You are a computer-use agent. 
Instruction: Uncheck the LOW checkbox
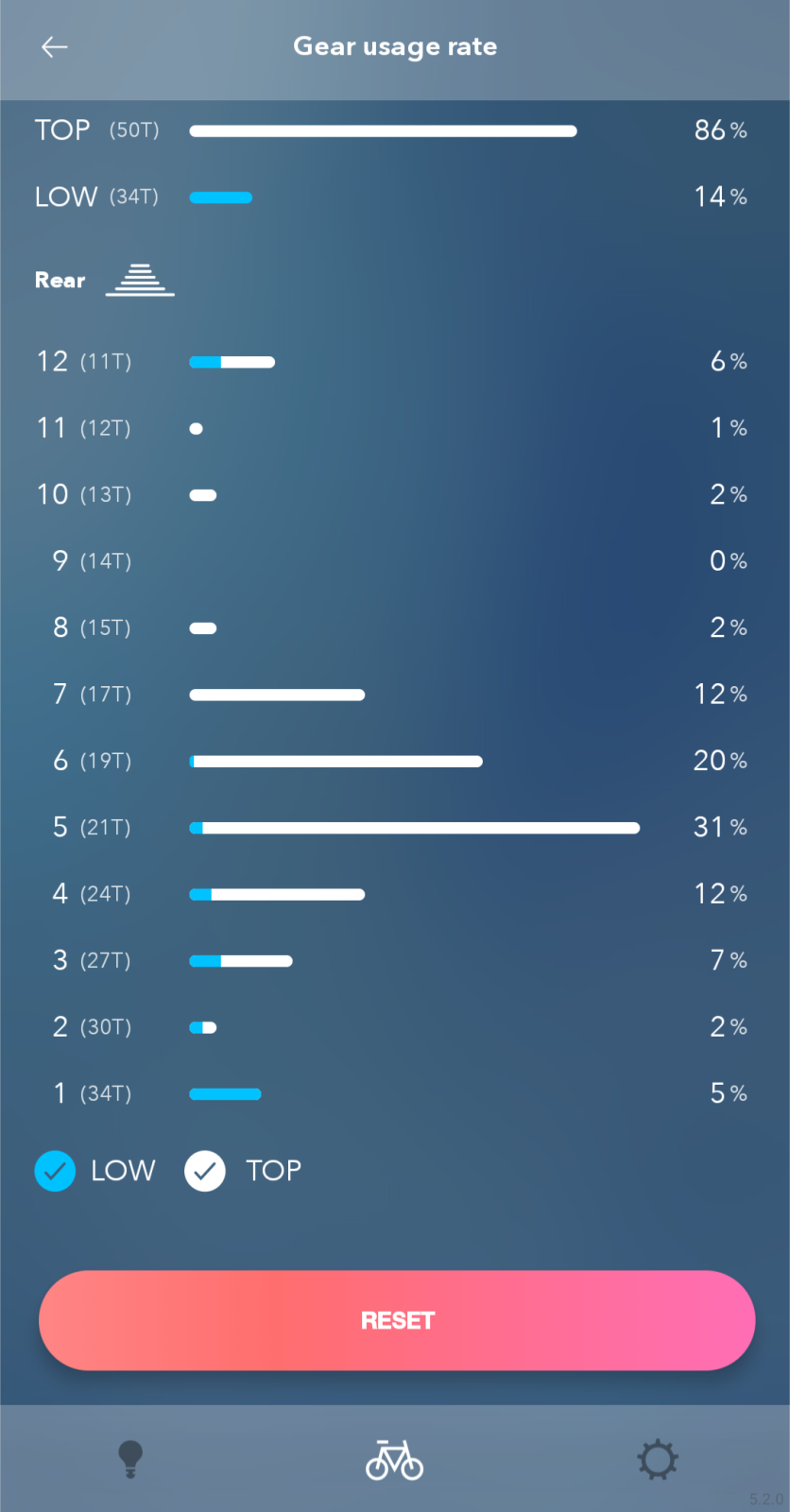55,1171
